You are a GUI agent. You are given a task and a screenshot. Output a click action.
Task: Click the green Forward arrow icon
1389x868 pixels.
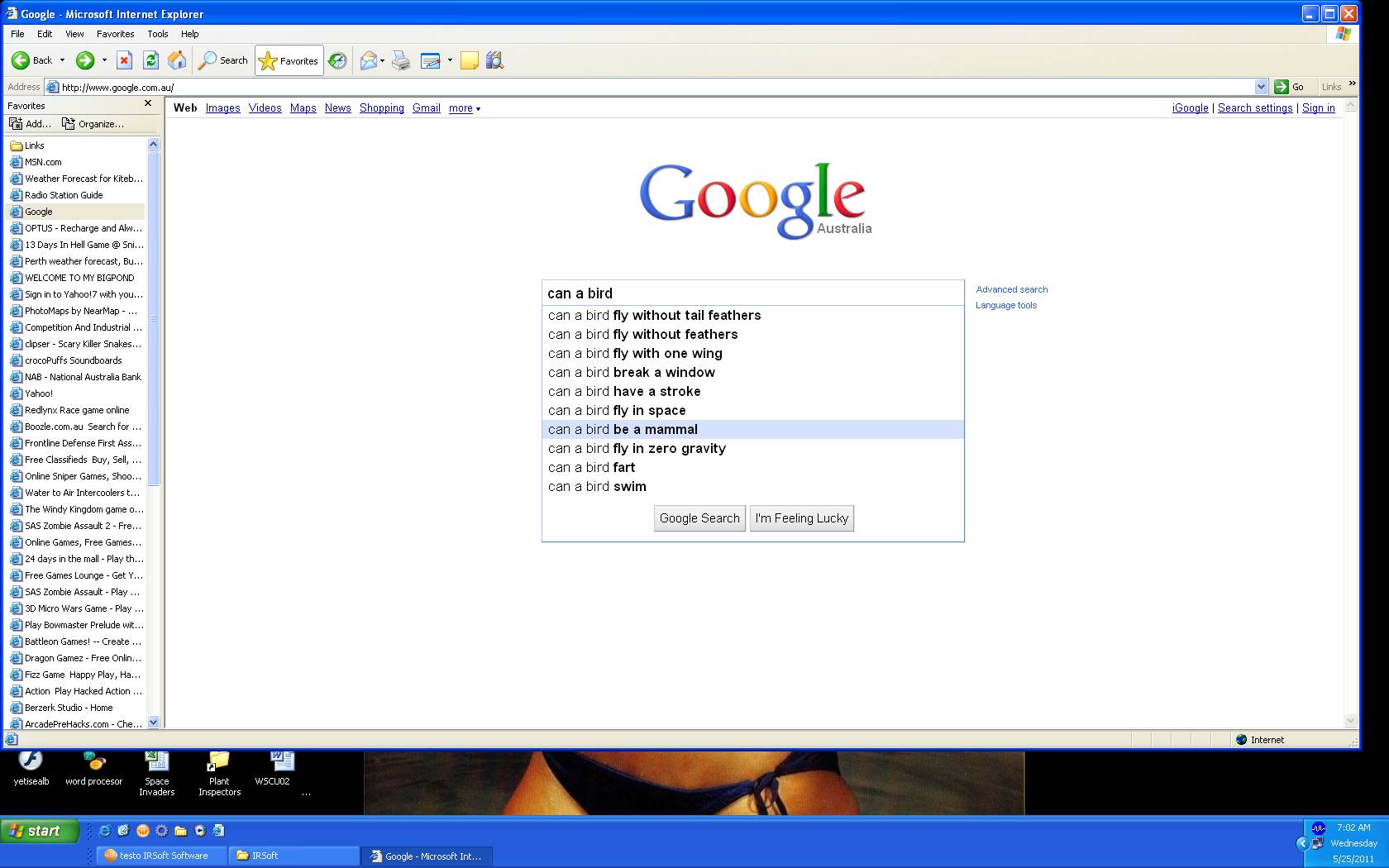[84, 60]
